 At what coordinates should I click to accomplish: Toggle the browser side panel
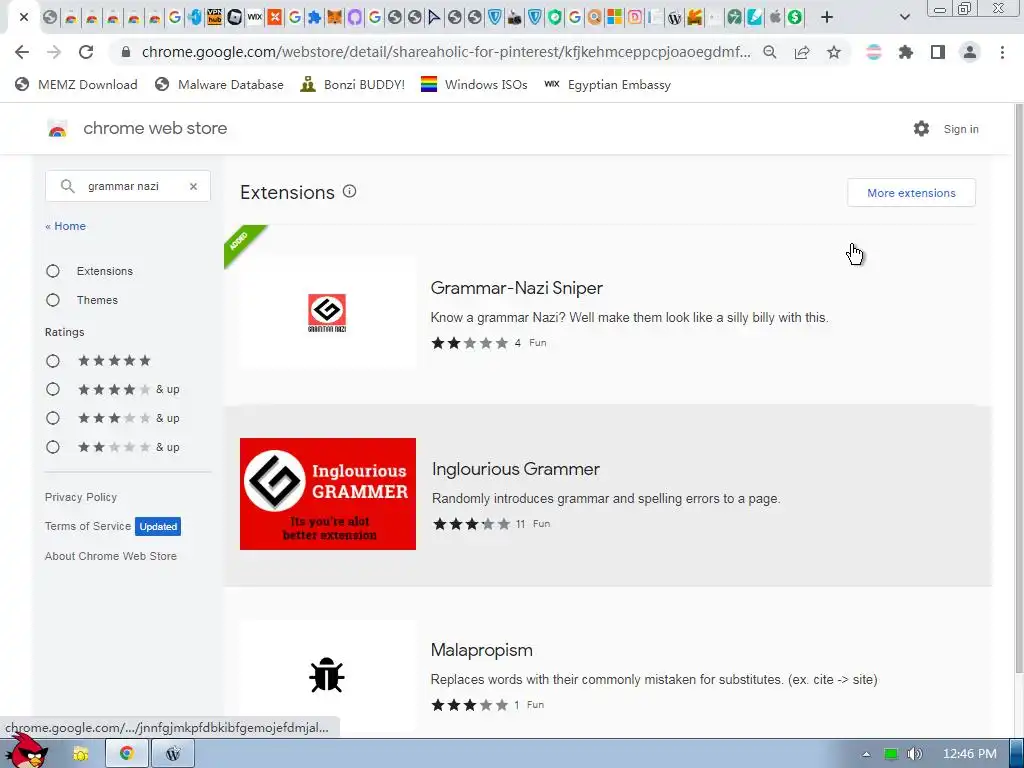pos(938,52)
